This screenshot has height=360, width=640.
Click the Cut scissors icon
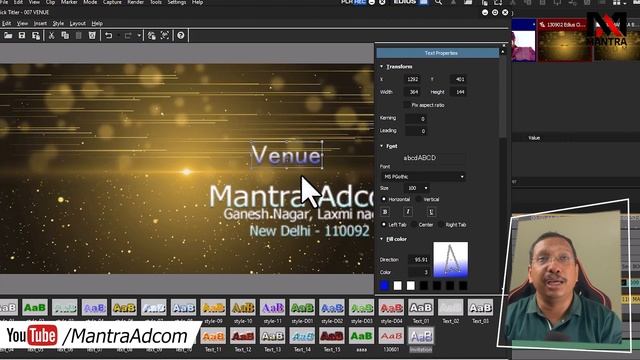51,36
